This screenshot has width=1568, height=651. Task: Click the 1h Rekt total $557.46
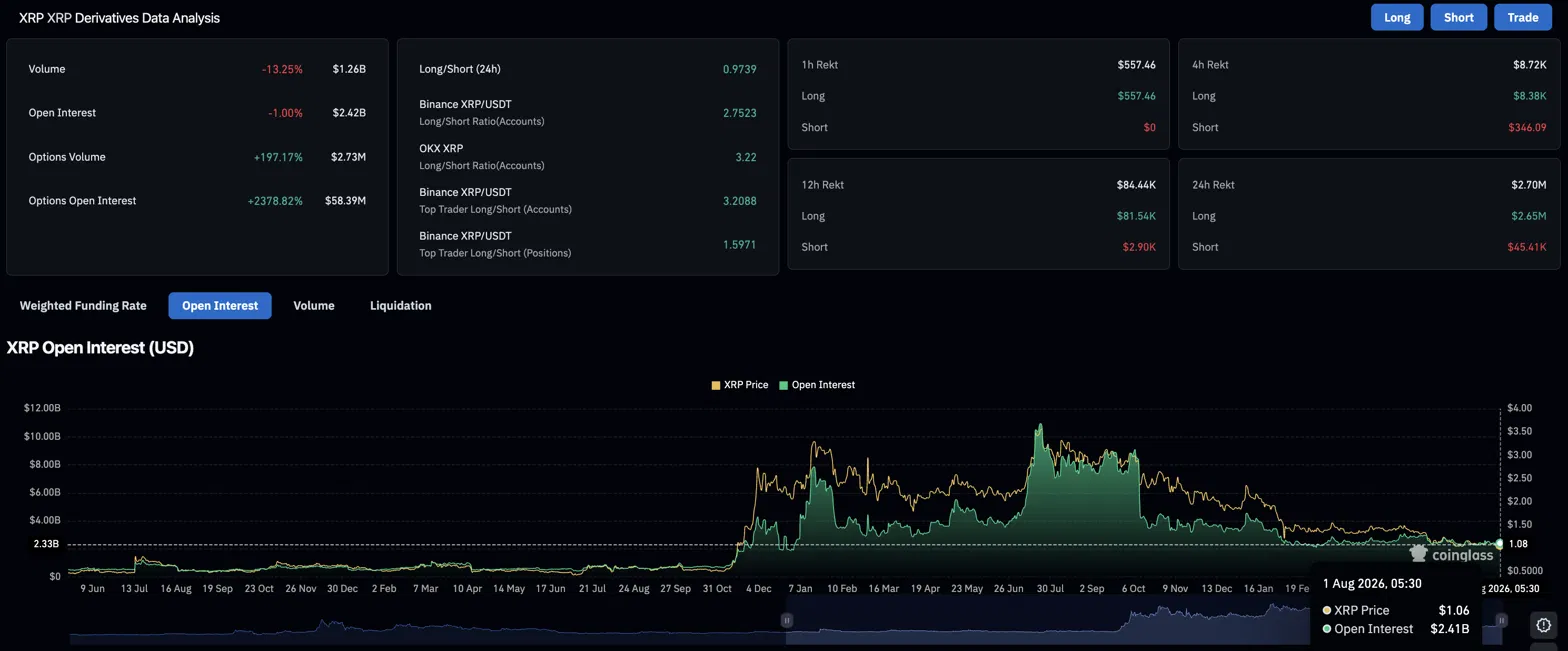[x=1137, y=65]
